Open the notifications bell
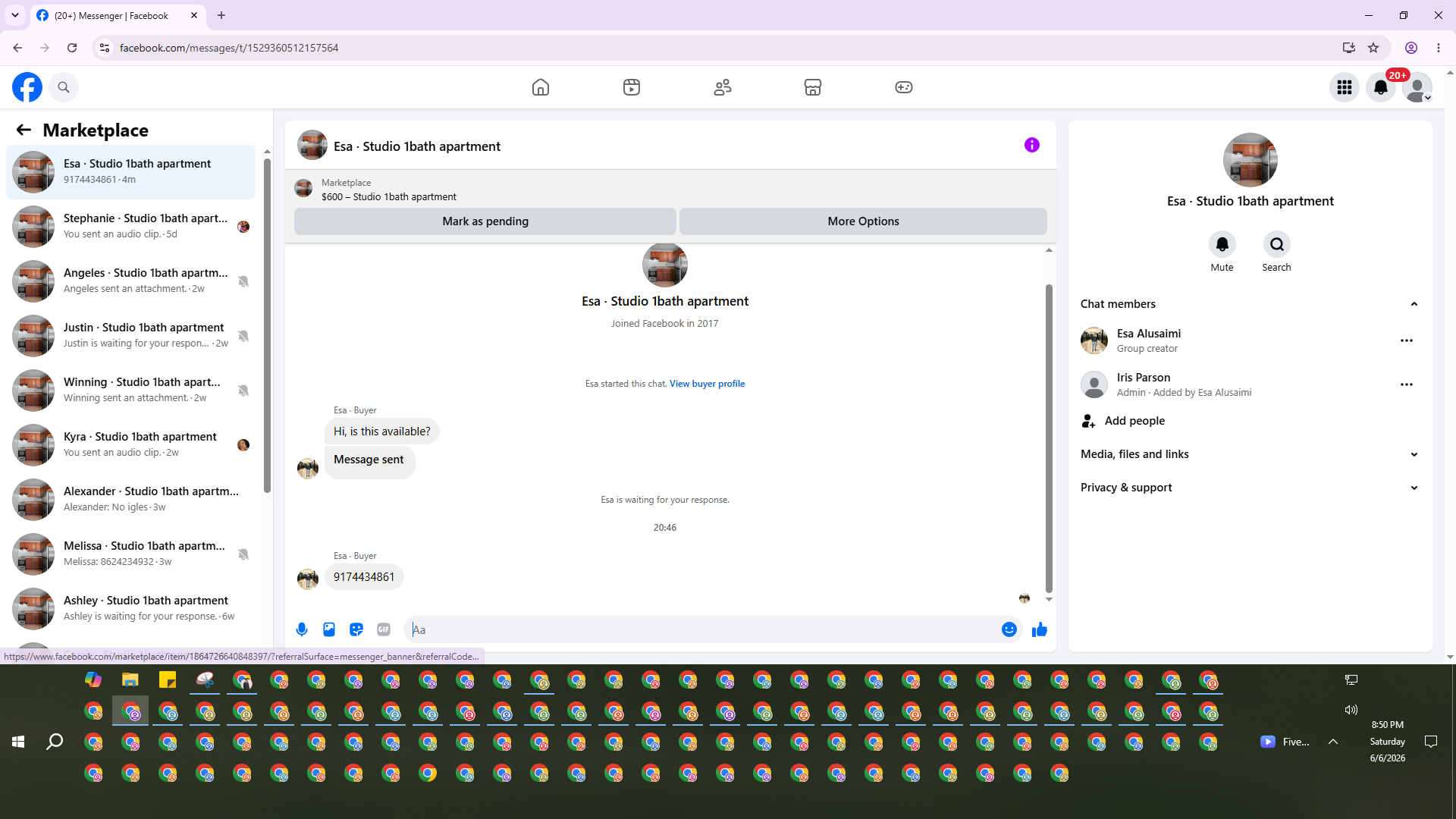This screenshot has height=819, width=1456. click(1381, 87)
